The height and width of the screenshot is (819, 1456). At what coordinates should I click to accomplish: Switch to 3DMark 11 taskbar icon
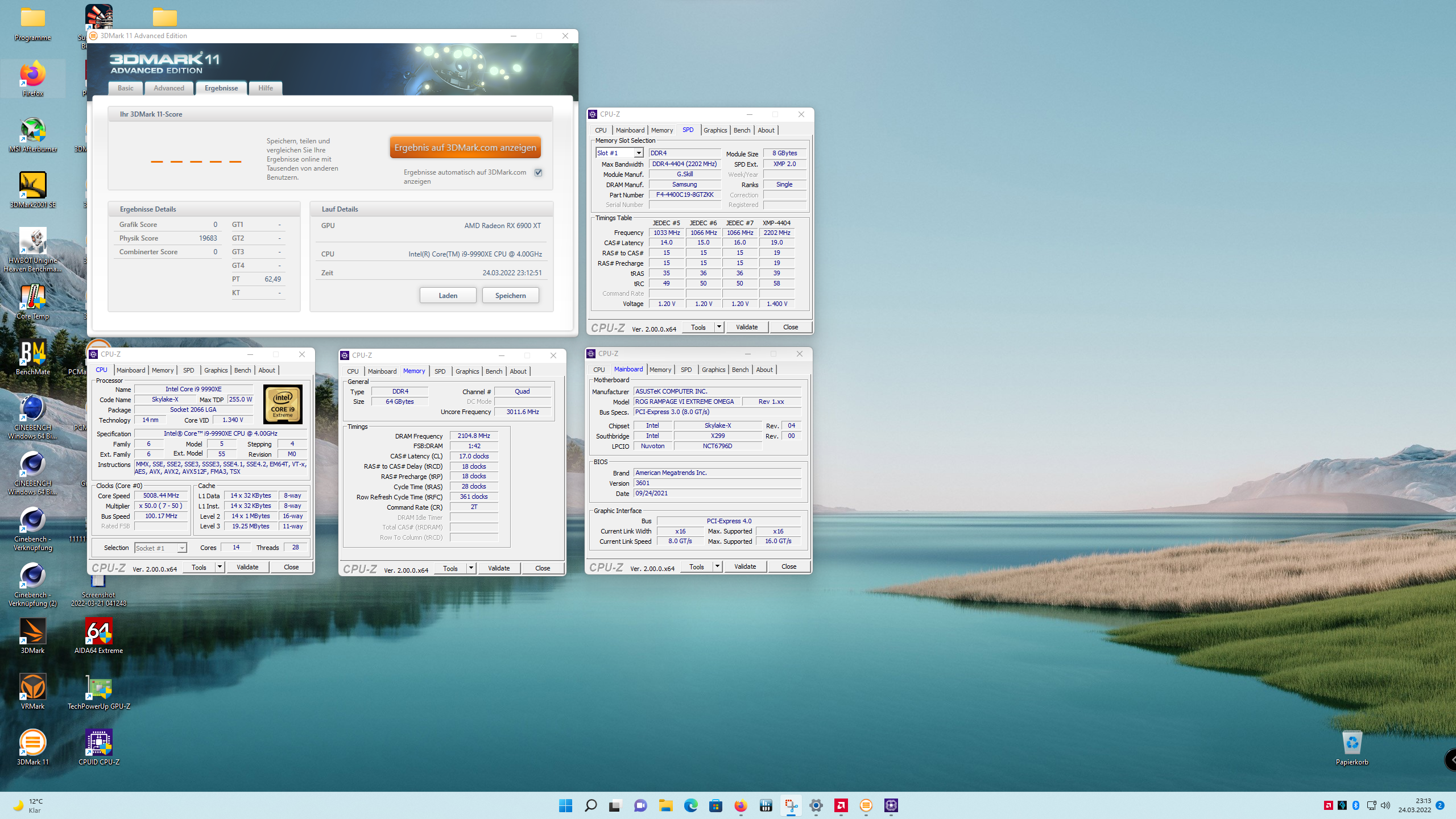coord(866,805)
